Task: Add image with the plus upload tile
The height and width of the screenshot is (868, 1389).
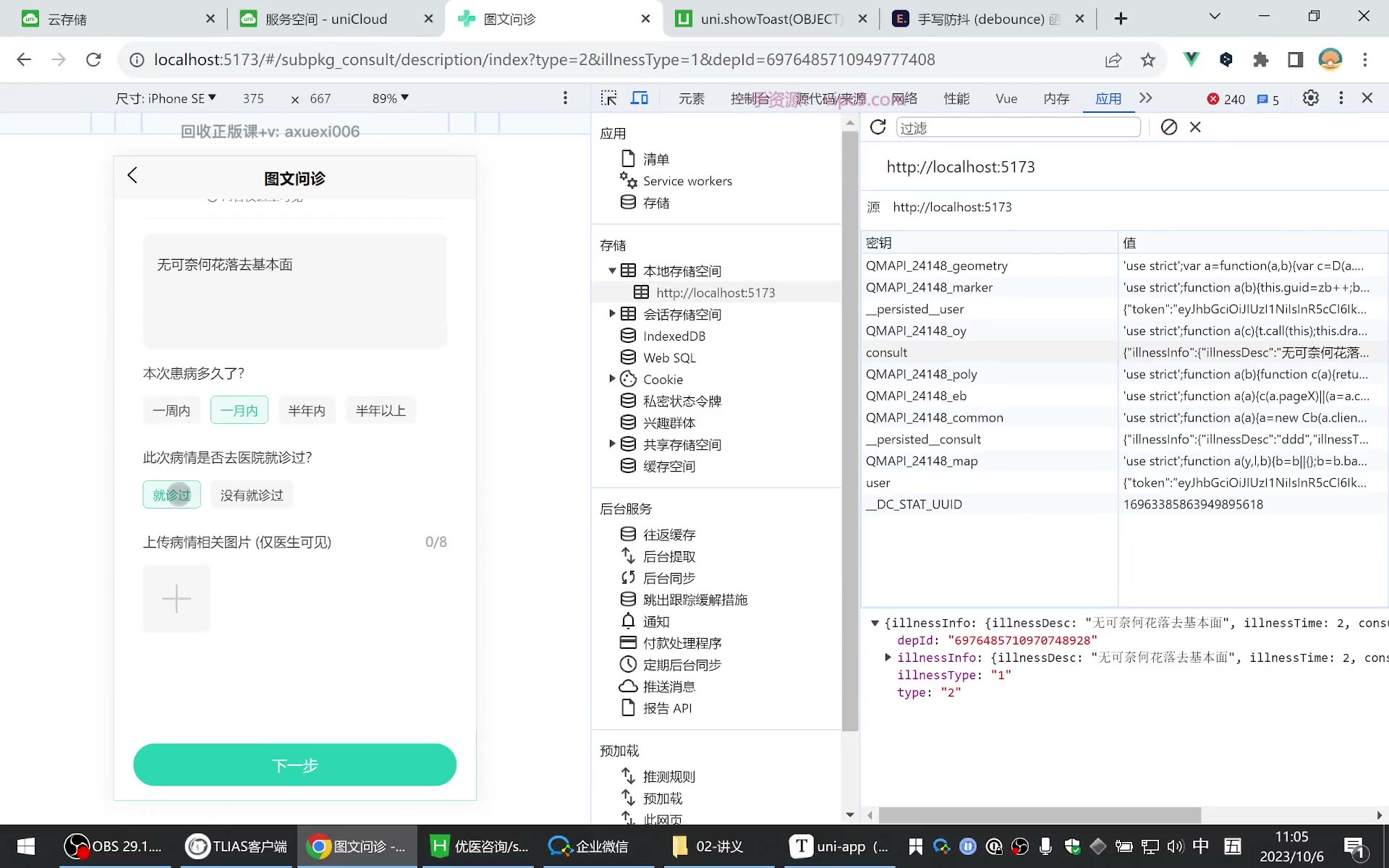Action: 177,599
